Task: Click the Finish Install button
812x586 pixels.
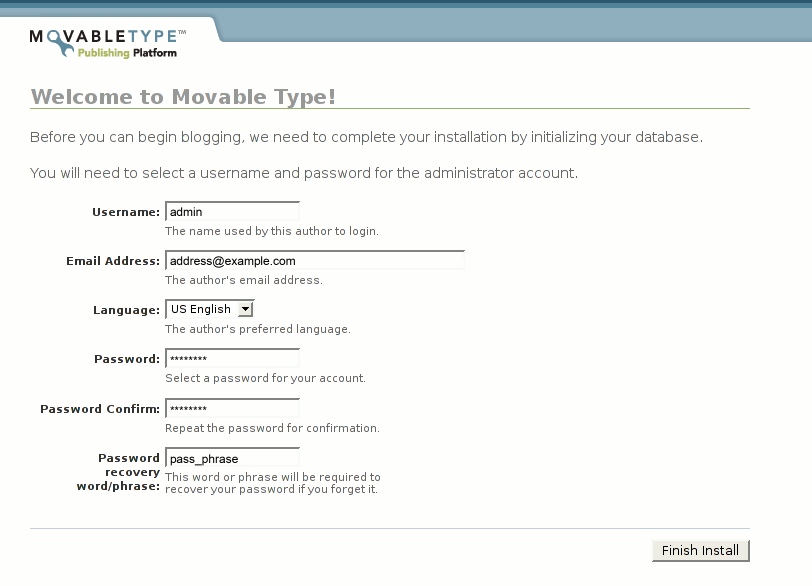Action: coord(701,550)
